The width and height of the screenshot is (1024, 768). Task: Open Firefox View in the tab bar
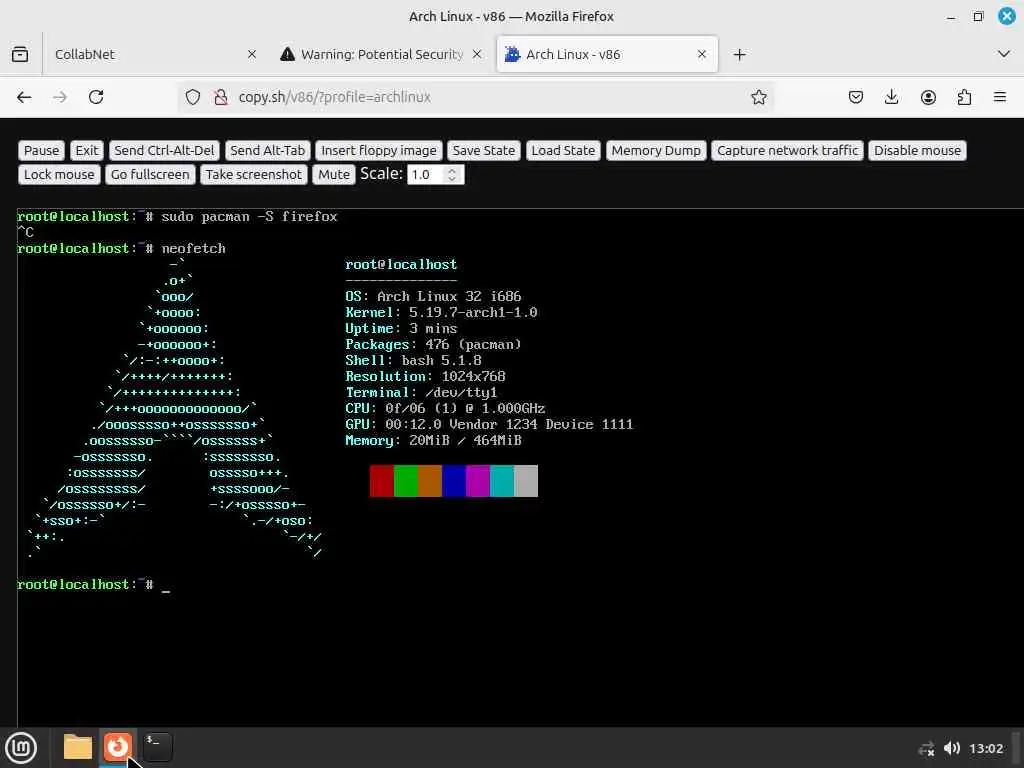pyautogui.click(x=20, y=54)
